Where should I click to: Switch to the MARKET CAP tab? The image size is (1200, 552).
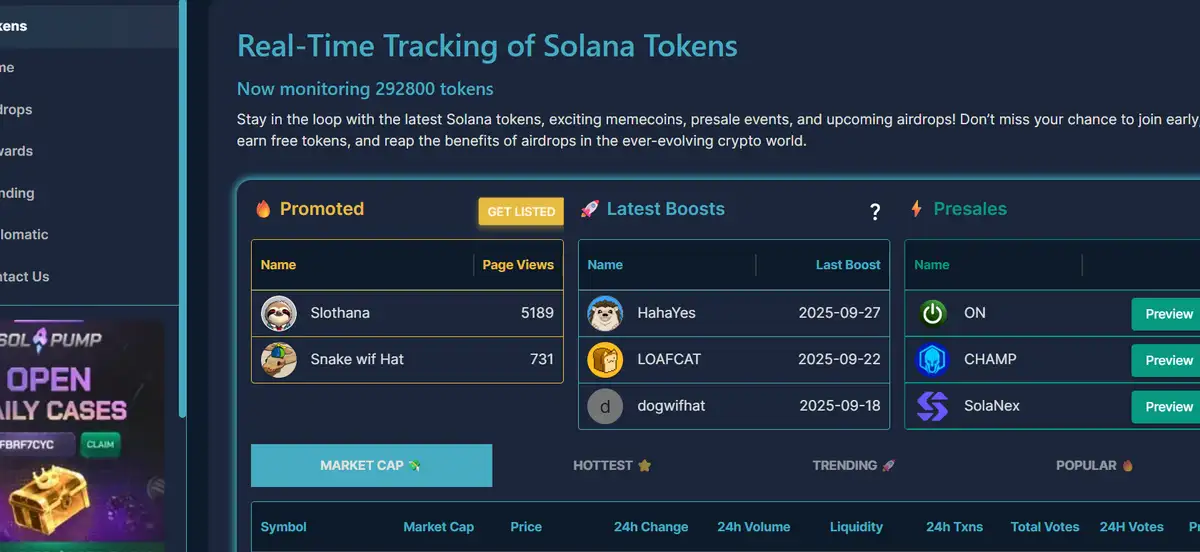click(371, 466)
